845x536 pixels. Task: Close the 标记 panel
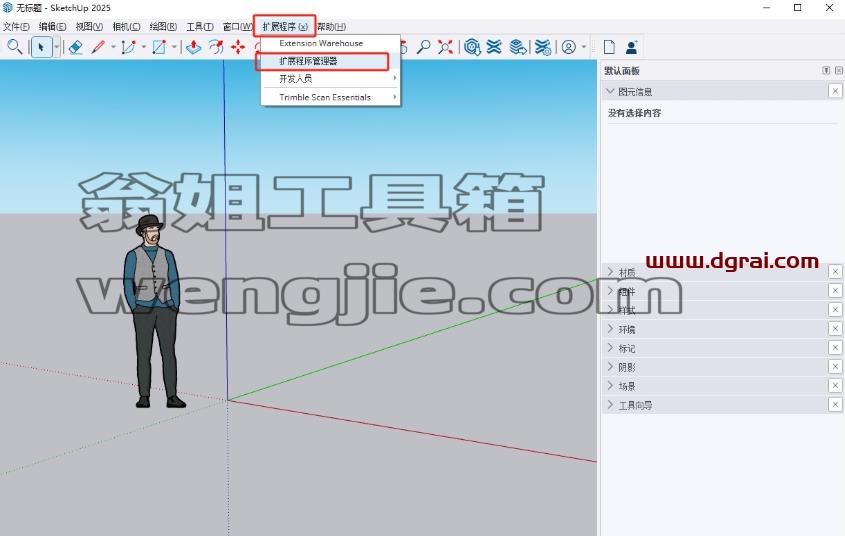835,347
